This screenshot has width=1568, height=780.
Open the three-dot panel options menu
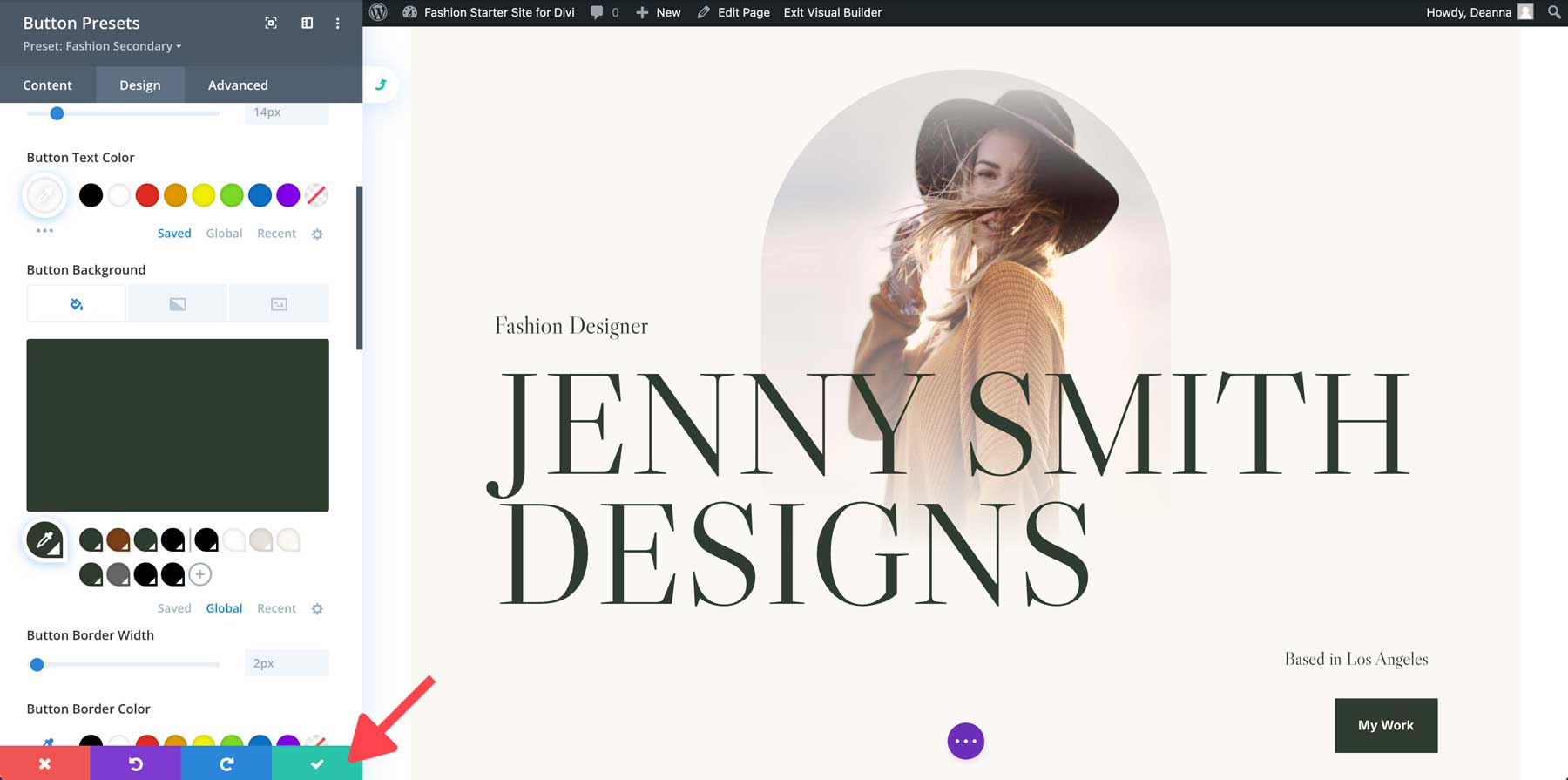(337, 24)
